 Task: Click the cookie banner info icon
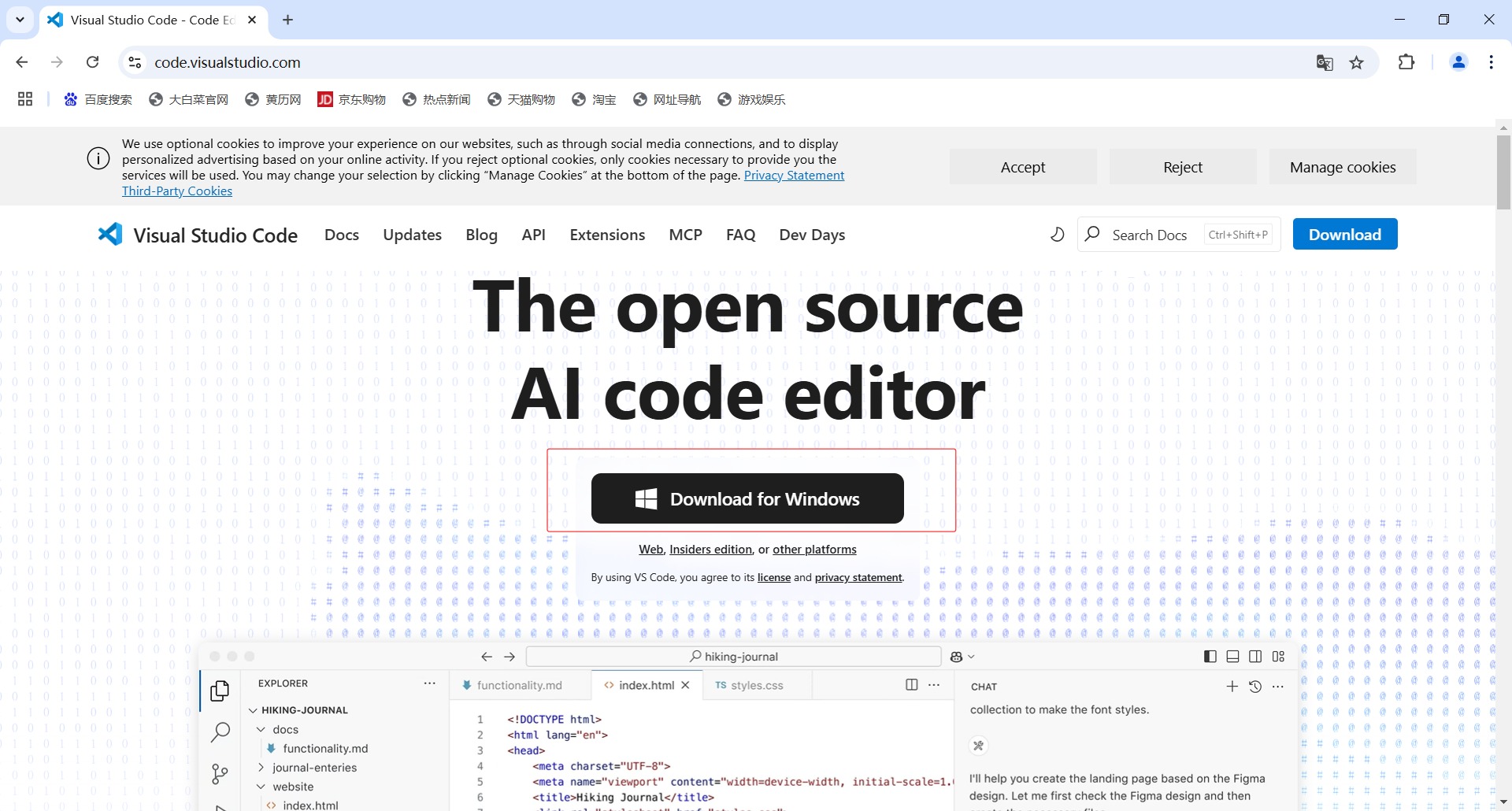[x=98, y=159]
